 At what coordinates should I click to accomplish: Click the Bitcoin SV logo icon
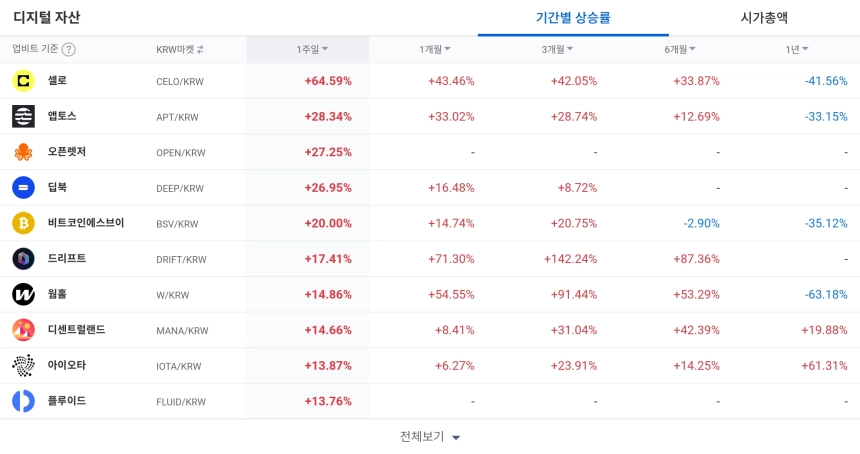point(23,223)
